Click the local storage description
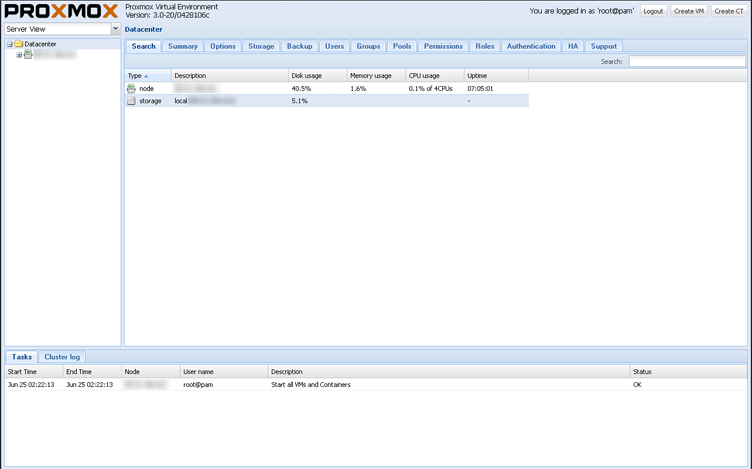 coord(205,101)
